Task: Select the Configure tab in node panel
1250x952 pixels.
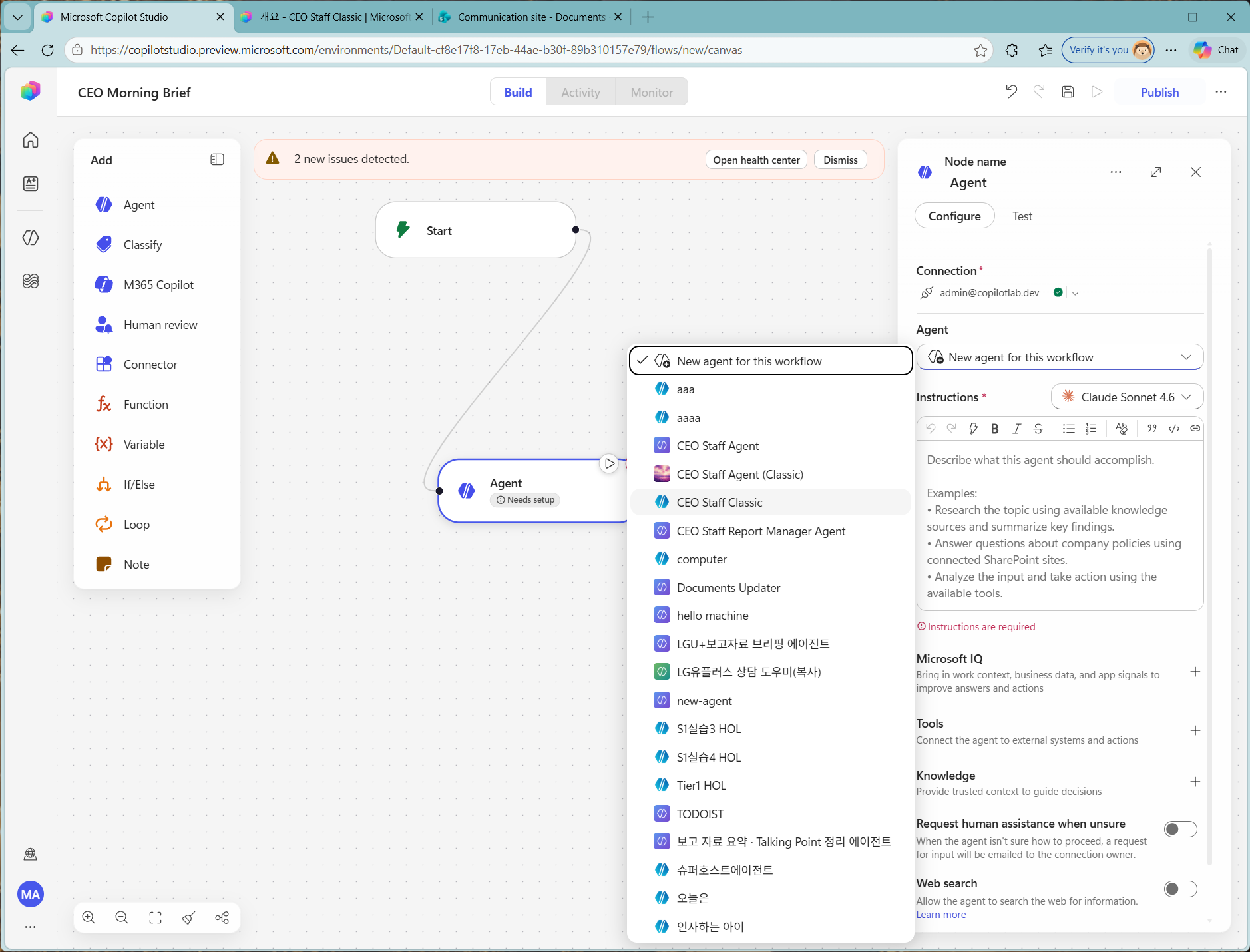Action: 954,216
